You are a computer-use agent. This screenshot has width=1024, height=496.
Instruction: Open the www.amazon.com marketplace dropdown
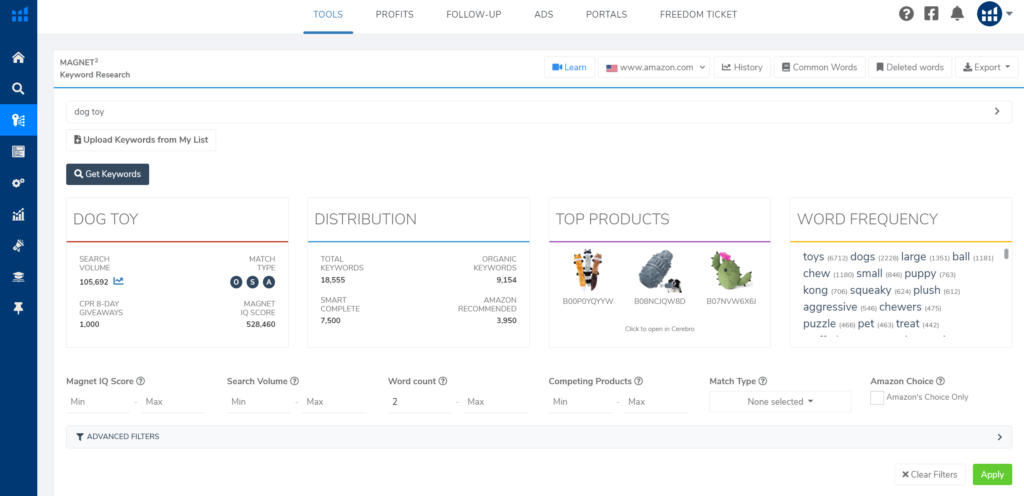click(x=654, y=67)
